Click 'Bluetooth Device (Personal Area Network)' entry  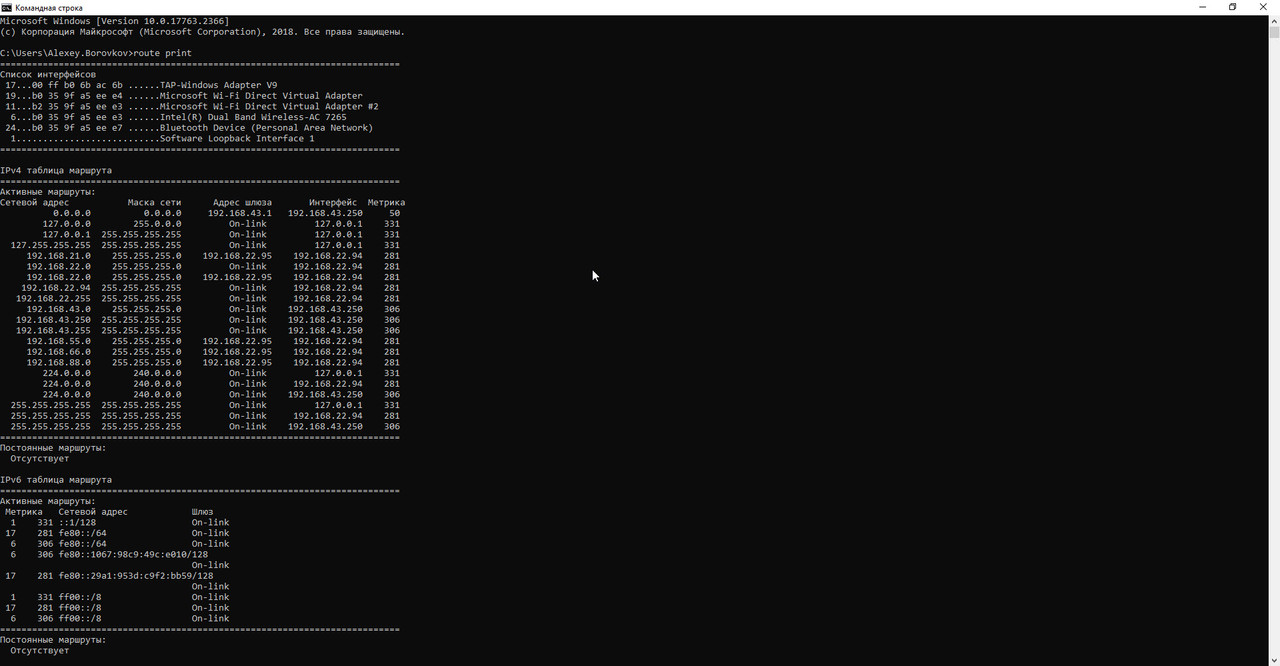[266, 128]
